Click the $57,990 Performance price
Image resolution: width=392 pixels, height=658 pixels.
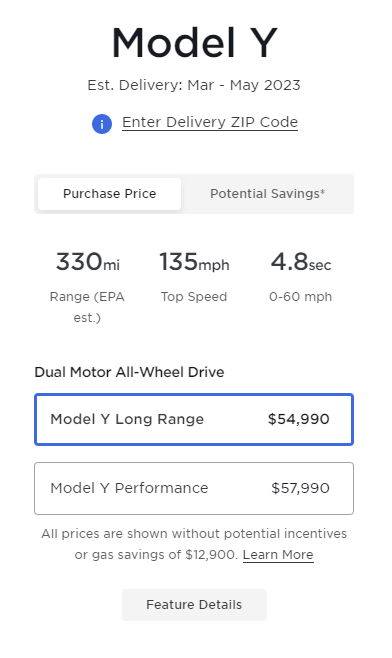[301, 488]
